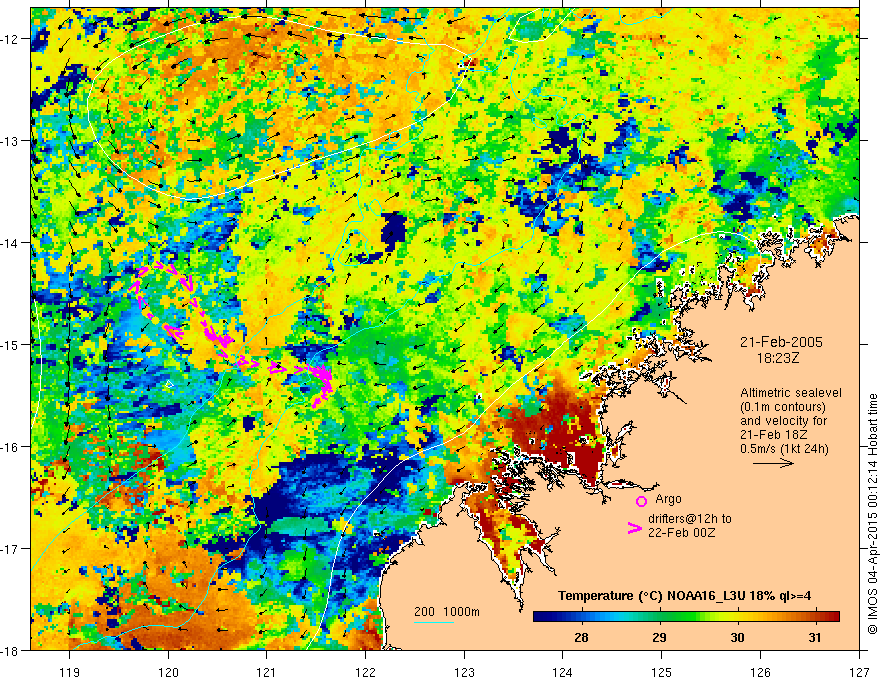Viewport: 880px width, 680px height.
Task: Click the 0.5m/s velocity scale arrow
Action: coord(773,463)
